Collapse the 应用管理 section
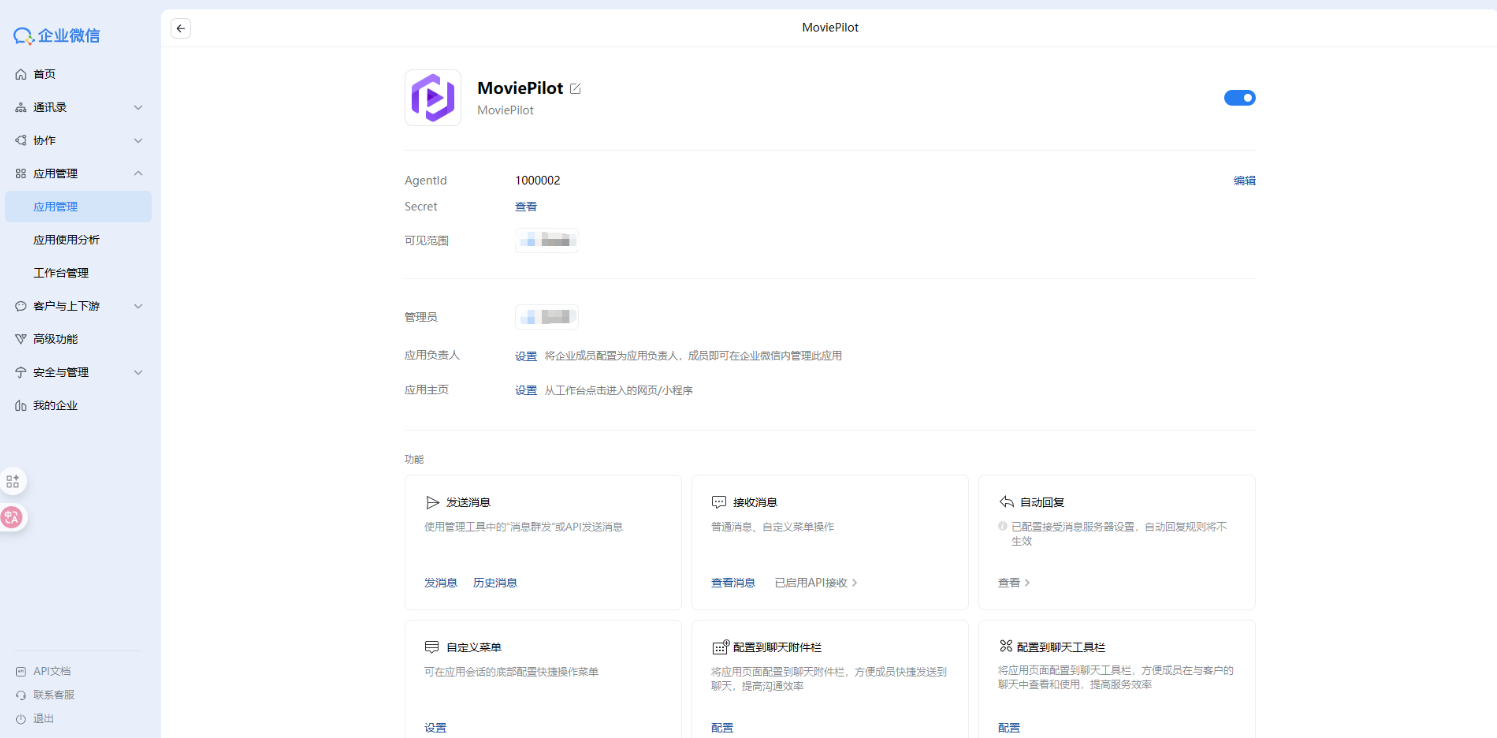This screenshot has height=738, width=1497. coord(80,173)
